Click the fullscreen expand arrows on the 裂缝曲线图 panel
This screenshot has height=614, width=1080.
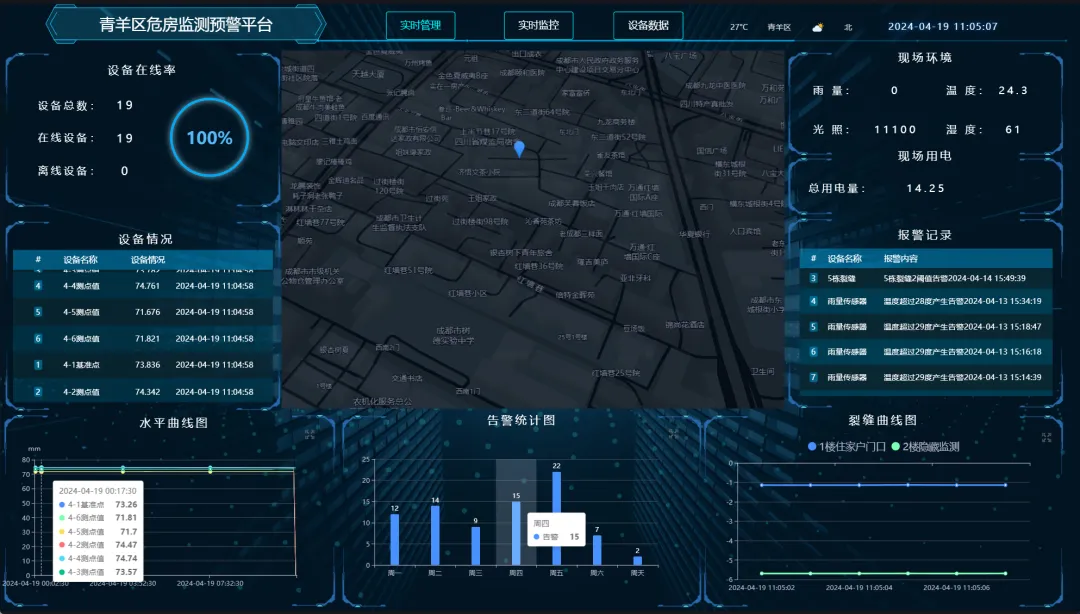1046,438
